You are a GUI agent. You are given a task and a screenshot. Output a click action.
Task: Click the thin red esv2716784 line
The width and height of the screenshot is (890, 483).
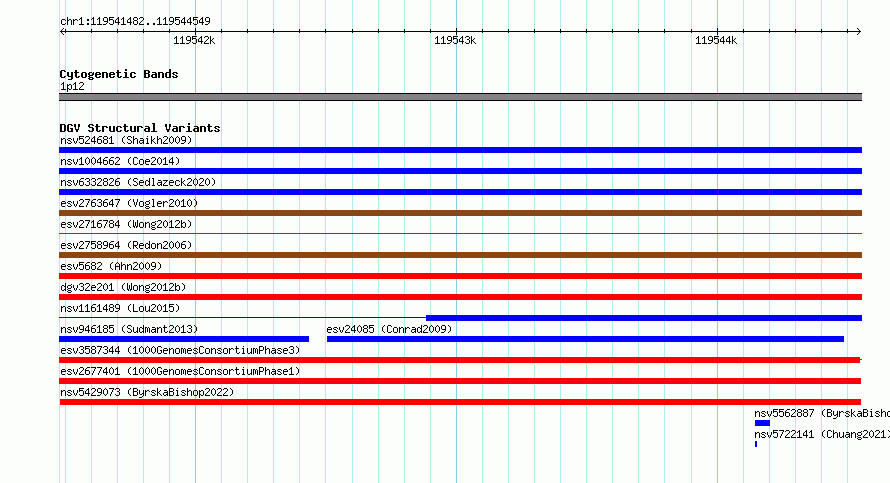[x=460, y=233]
